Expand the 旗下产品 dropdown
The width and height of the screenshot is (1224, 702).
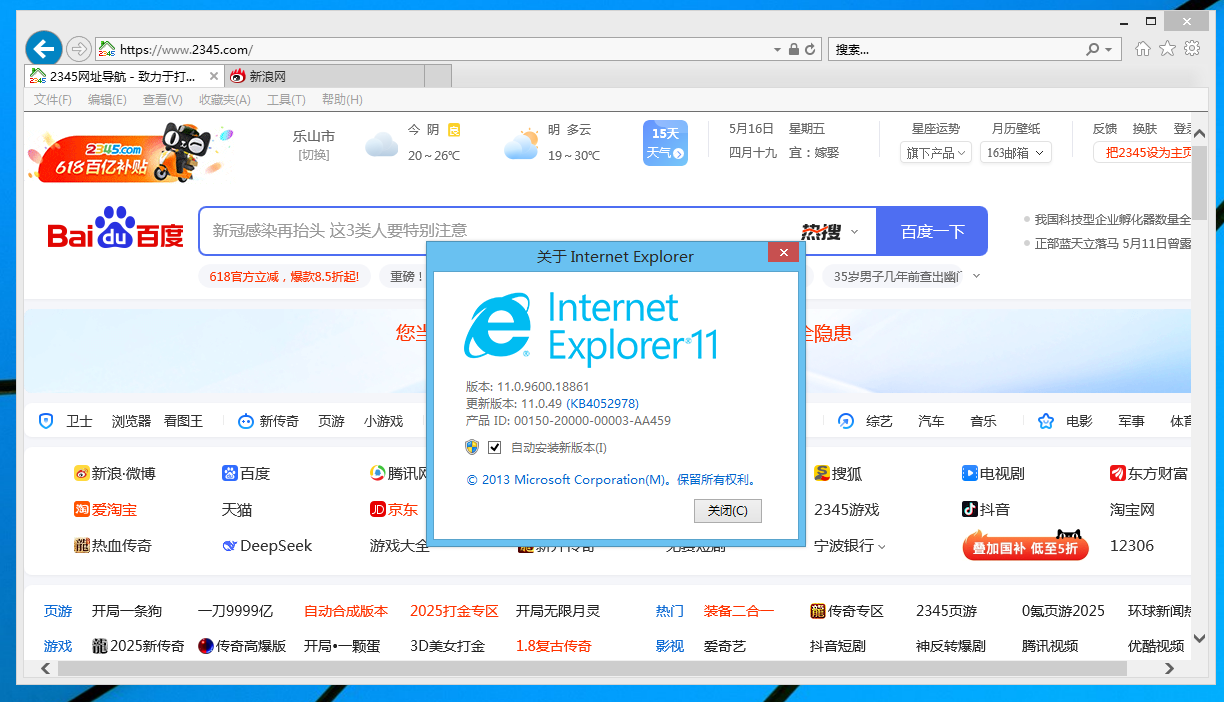936,153
